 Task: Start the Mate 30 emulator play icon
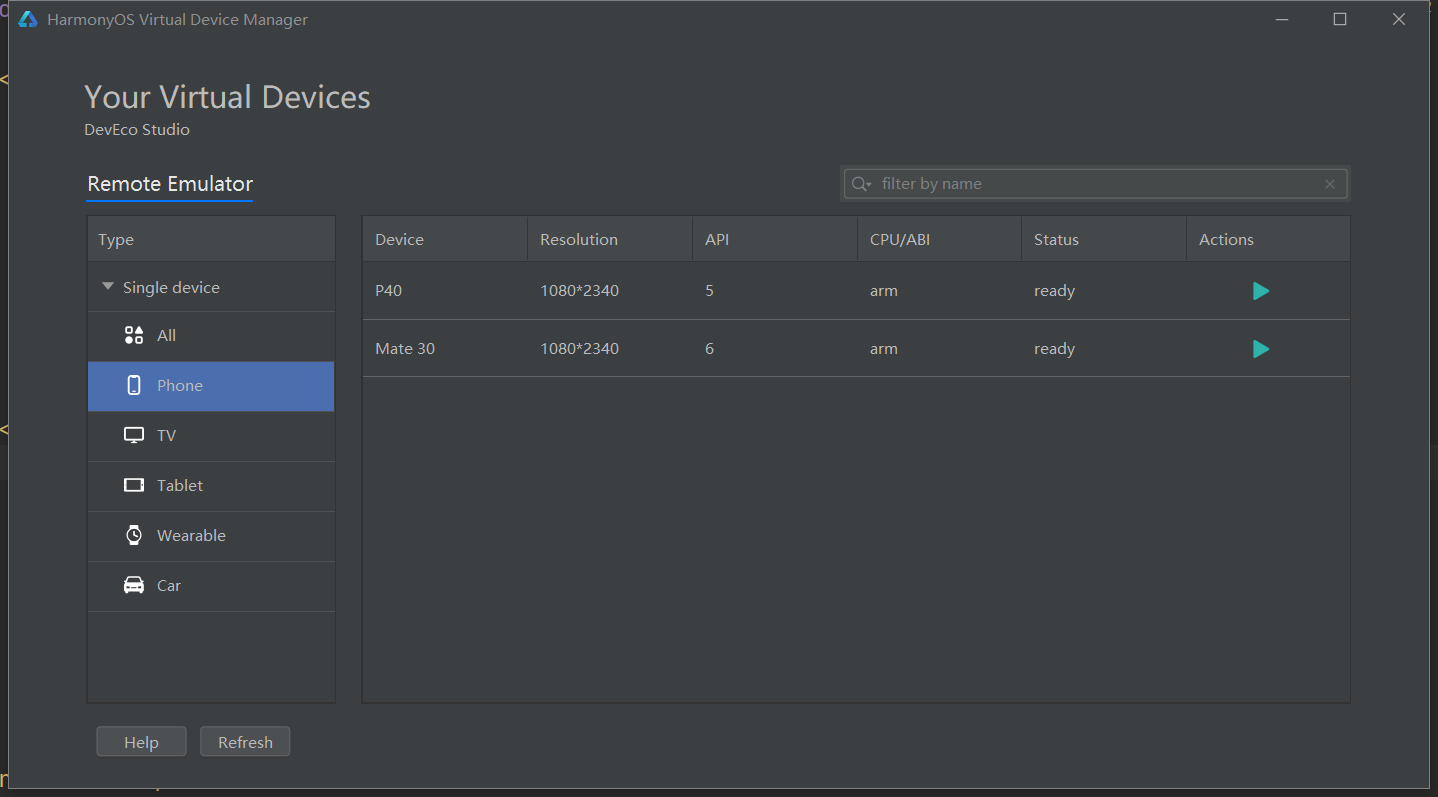pyautogui.click(x=1261, y=349)
